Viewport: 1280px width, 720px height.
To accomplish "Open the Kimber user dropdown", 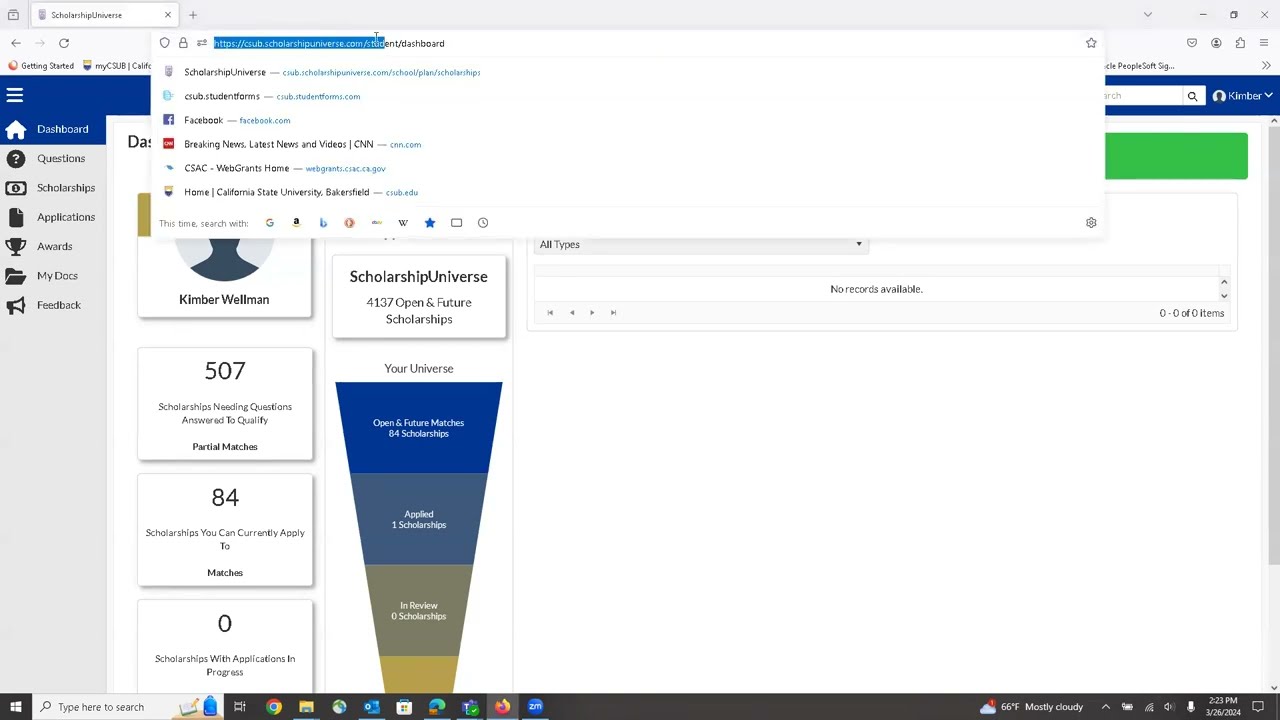I will (x=1242, y=96).
